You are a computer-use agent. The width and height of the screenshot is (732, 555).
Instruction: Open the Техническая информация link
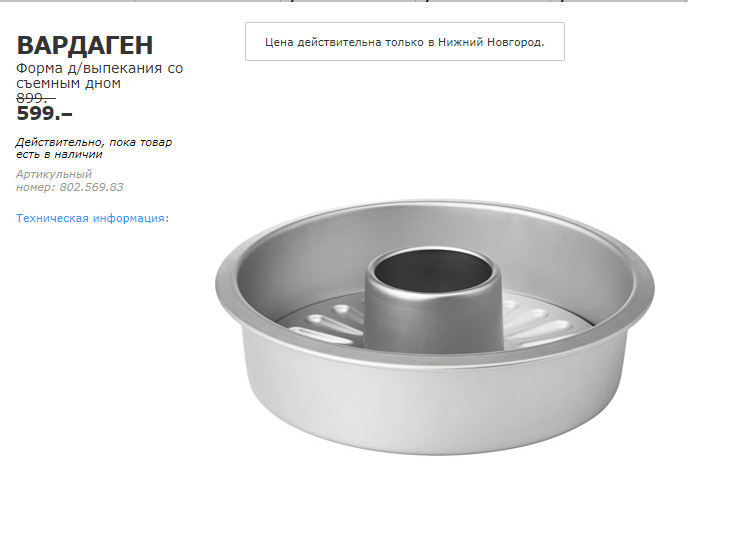pyautogui.click(x=92, y=218)
